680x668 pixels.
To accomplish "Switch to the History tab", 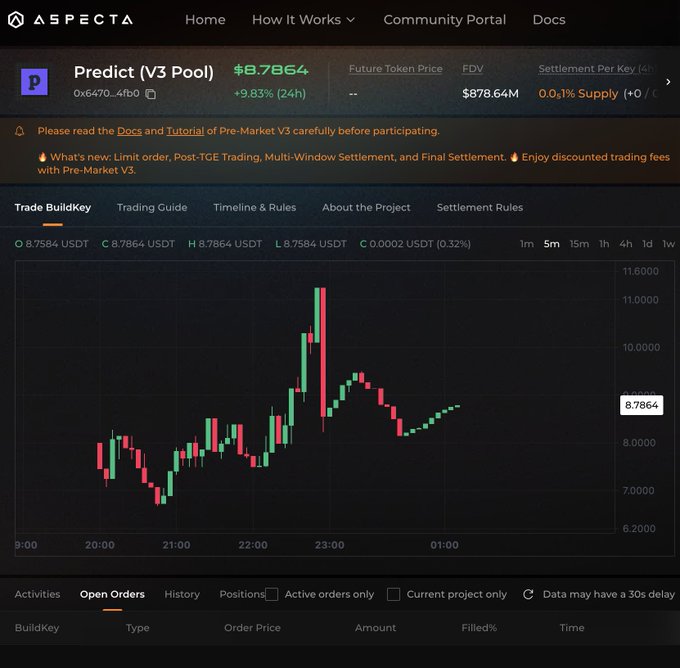I will tap(182, 594).
